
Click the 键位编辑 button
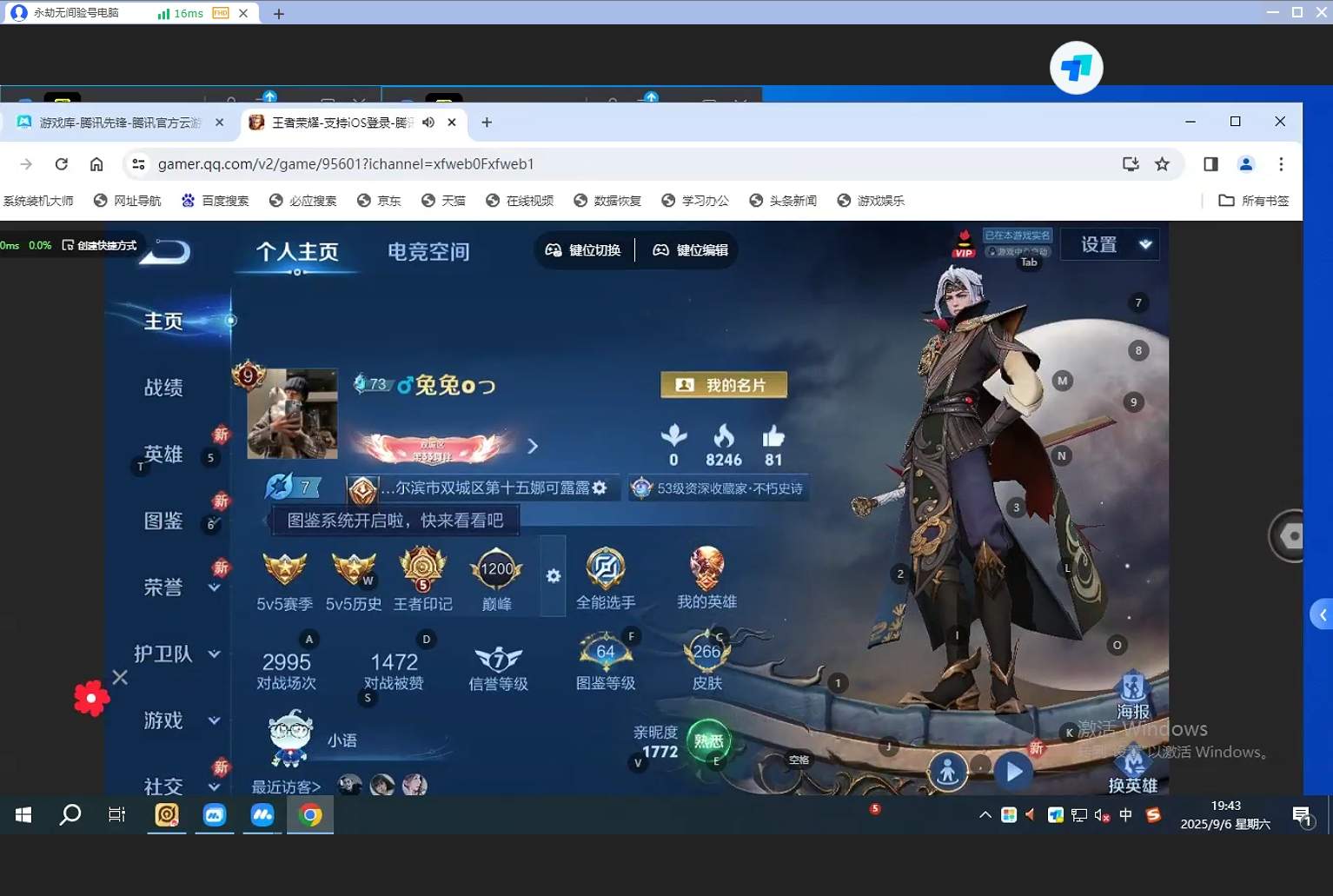coord(691,250)
